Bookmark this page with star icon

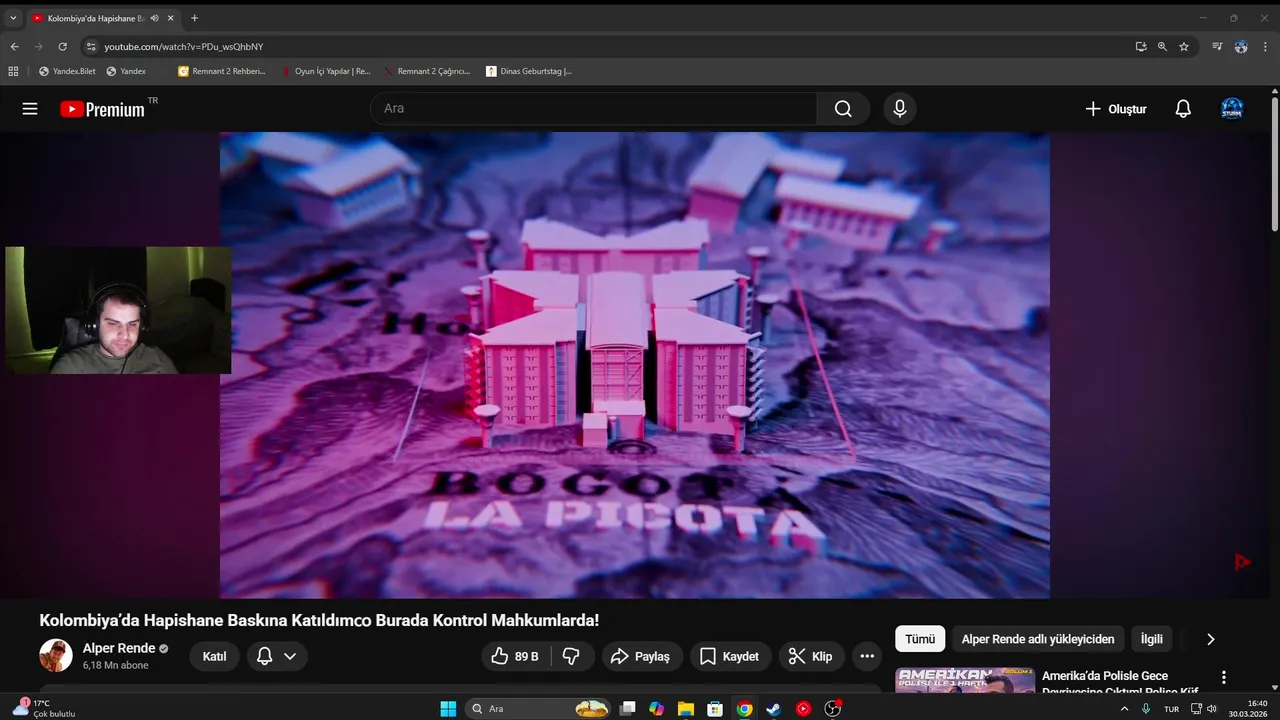coord(1184,46)
